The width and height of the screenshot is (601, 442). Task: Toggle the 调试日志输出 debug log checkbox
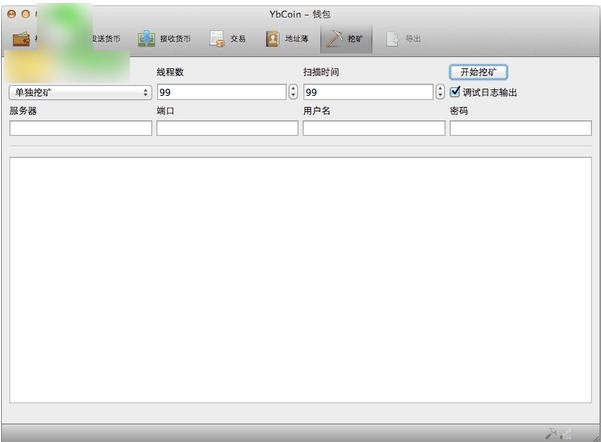pyautogui.click(x=455, y=92)
